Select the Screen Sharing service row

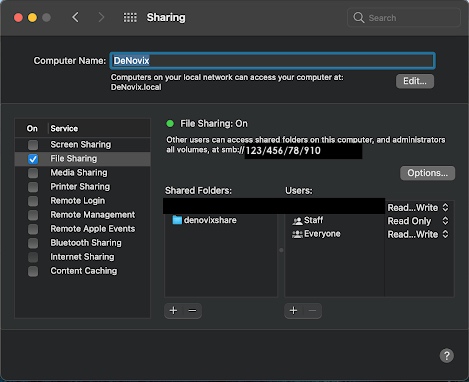[x=82, y=145]
